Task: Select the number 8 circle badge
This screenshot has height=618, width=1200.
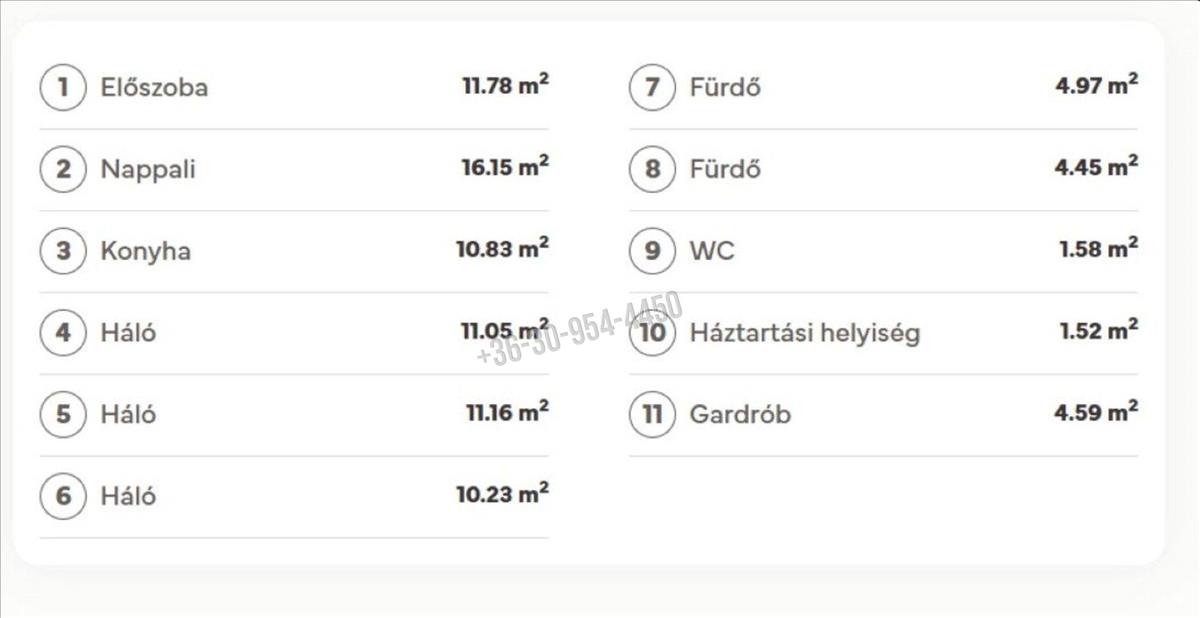Action: (x=653, y=169)
